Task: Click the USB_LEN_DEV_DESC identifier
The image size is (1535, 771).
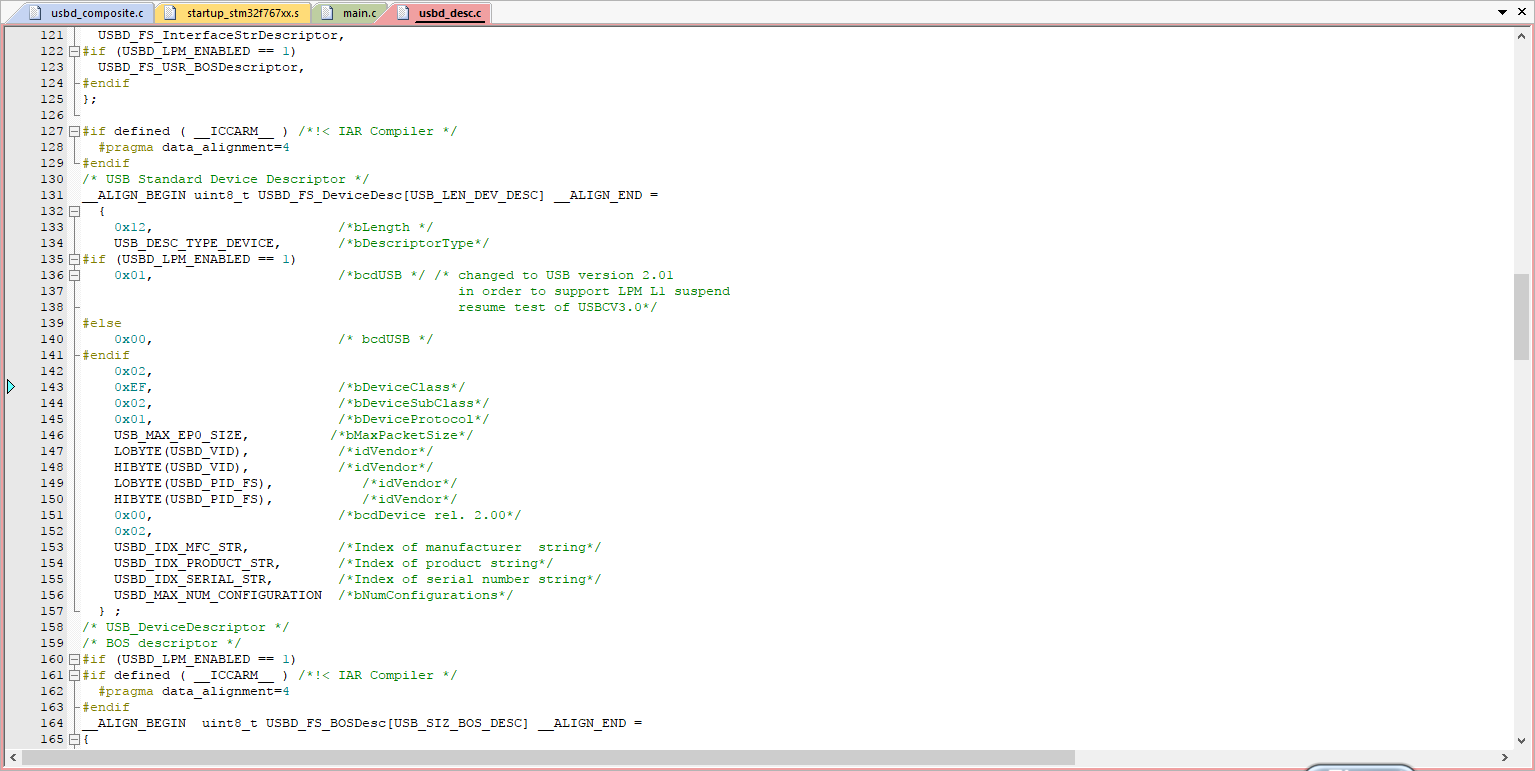Action: coord(473,195)
